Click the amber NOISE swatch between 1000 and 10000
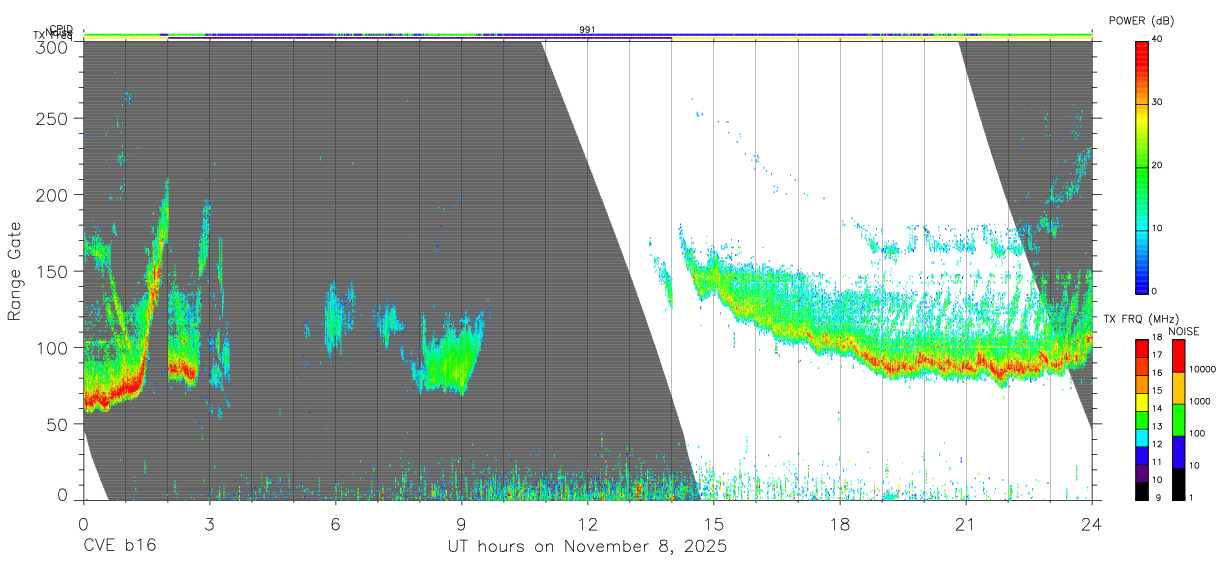The width and height of the screenshot is (1228, 567). pyautogui.click(x=1178, y=386)
